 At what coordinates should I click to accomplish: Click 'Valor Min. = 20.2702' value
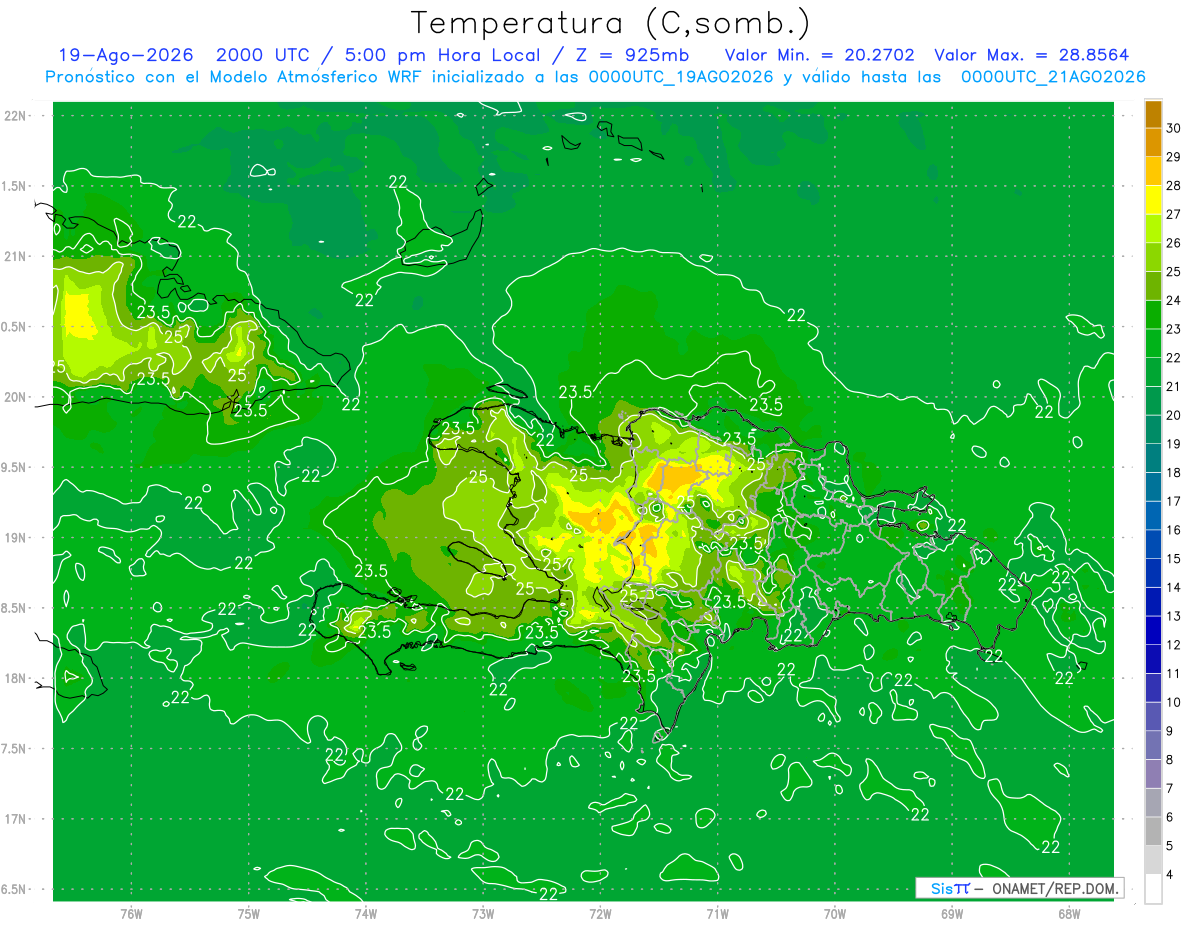(819, 55)
